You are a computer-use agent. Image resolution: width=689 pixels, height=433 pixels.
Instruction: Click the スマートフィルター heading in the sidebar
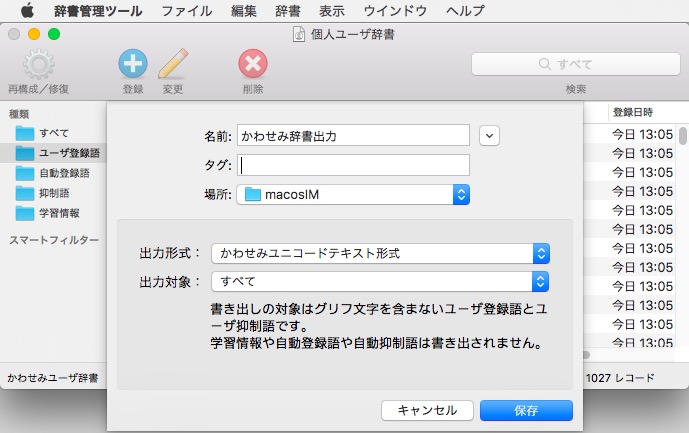(x=54, y=240)
